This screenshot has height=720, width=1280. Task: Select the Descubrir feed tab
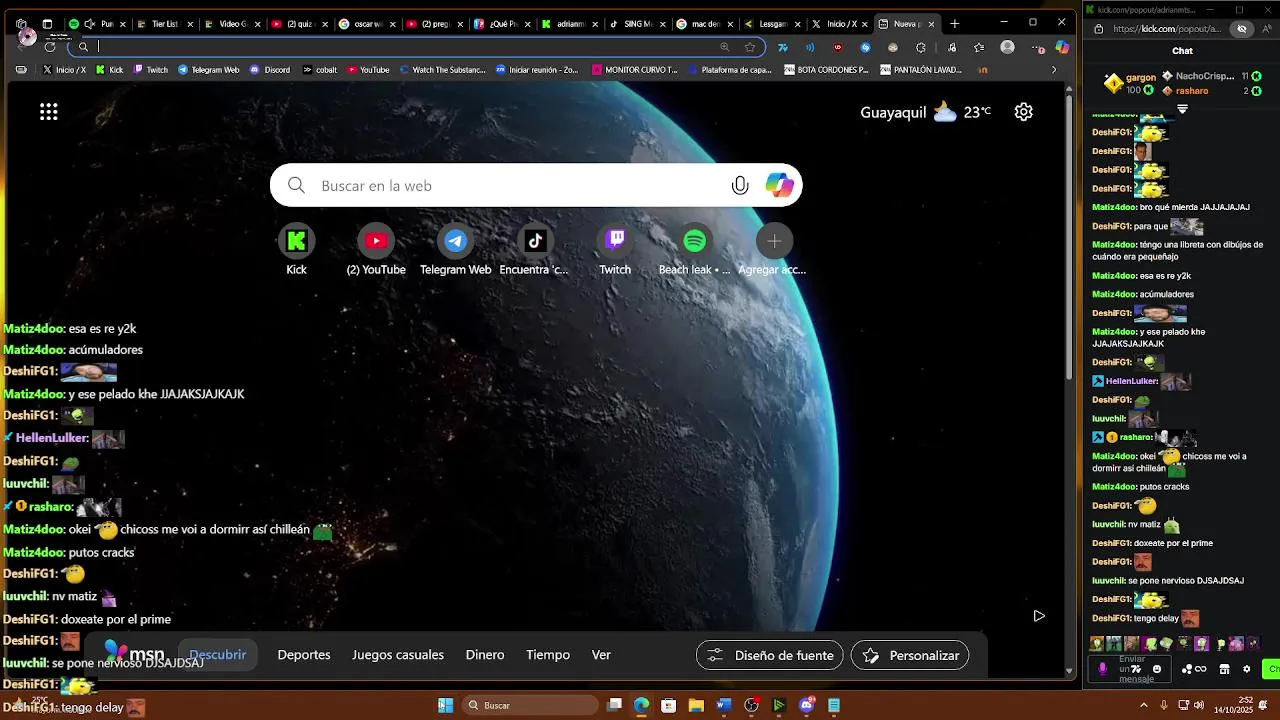217,655
